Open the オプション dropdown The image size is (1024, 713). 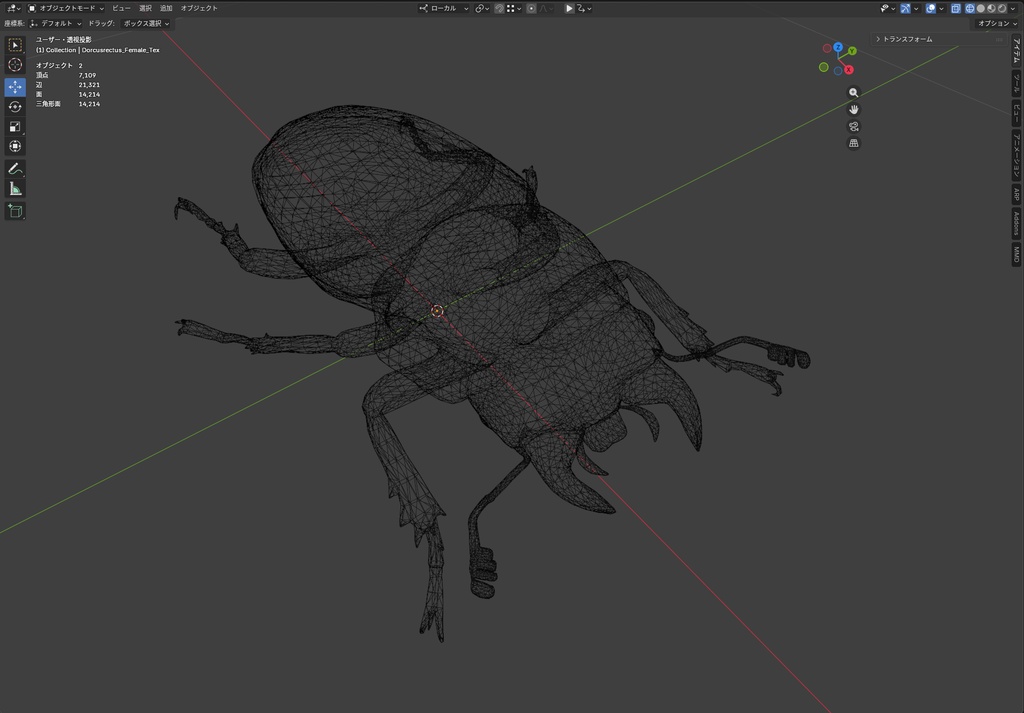click(997, 24)
